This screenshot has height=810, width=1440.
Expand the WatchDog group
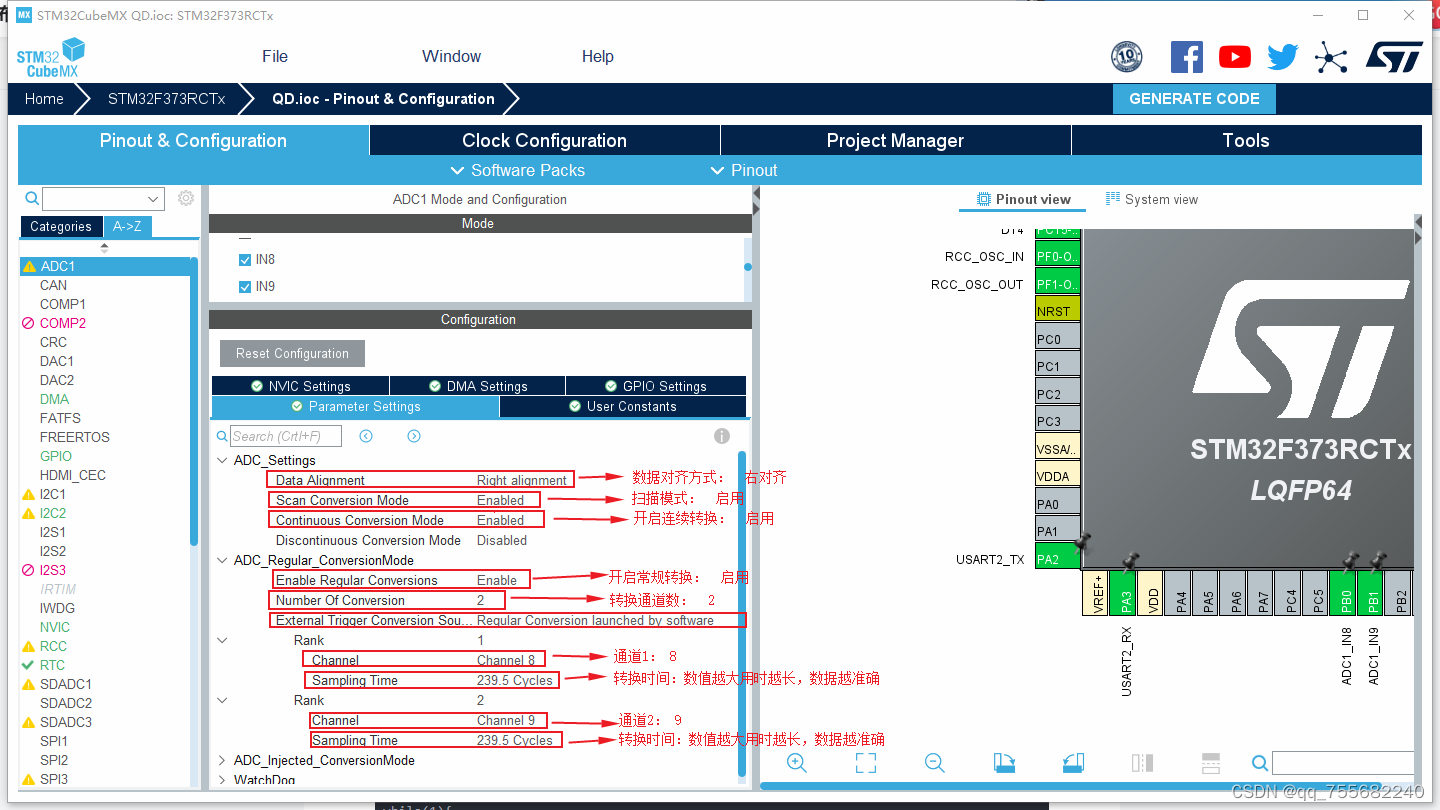[222, 780]
